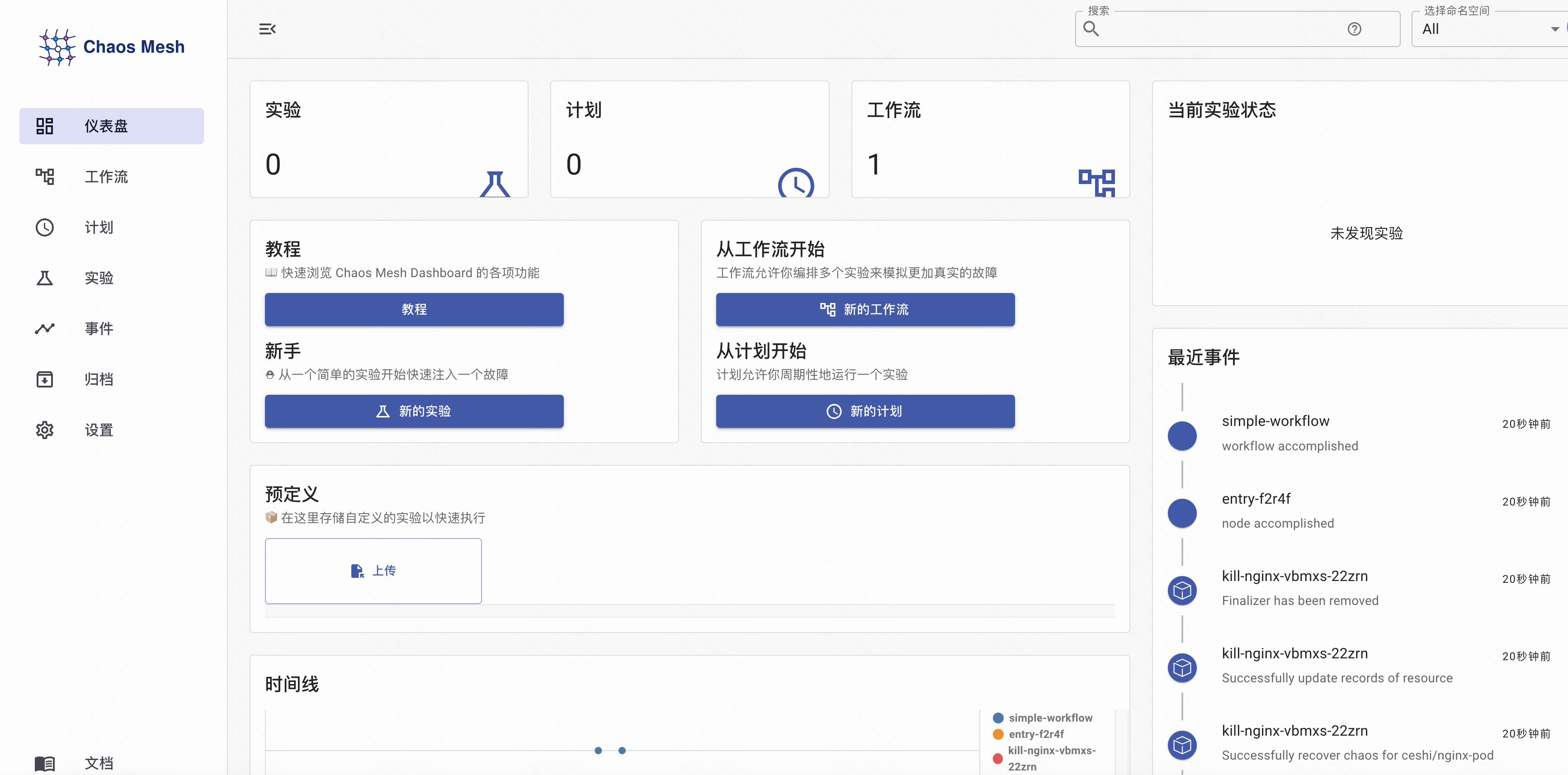Click 'Finalizer has been removed' event text
The width and height of the screenshot is (1568, 775).
(x=1299, y=601)
